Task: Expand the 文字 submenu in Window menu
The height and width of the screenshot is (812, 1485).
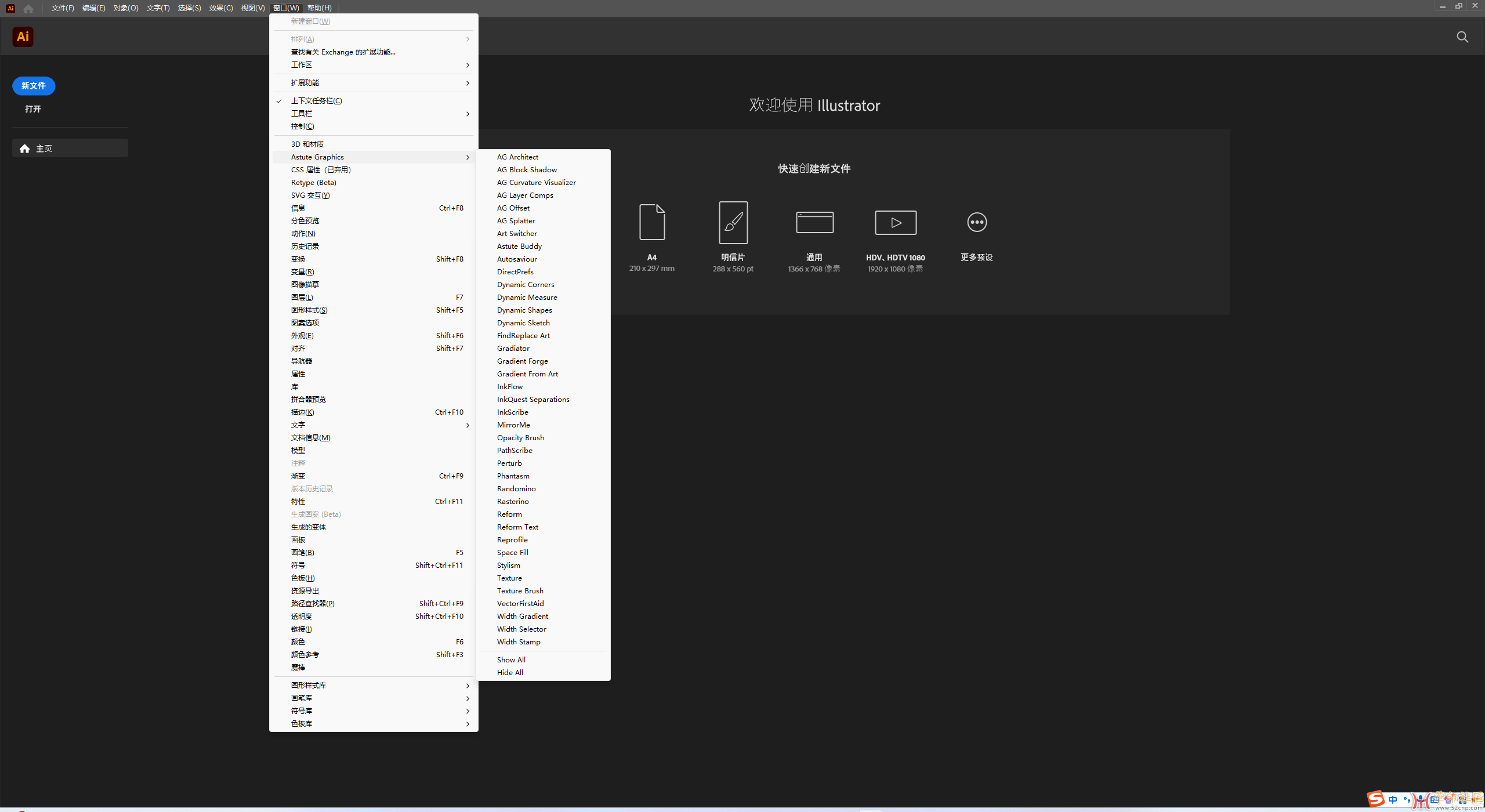Action: coord(374,425)
